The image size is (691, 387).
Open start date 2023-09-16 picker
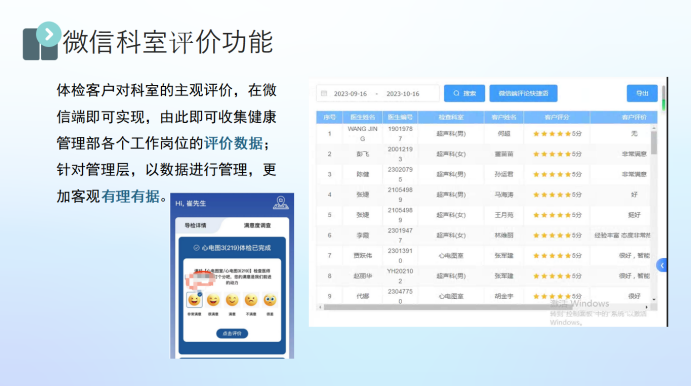pyautogui.click(x=350, y=94)
